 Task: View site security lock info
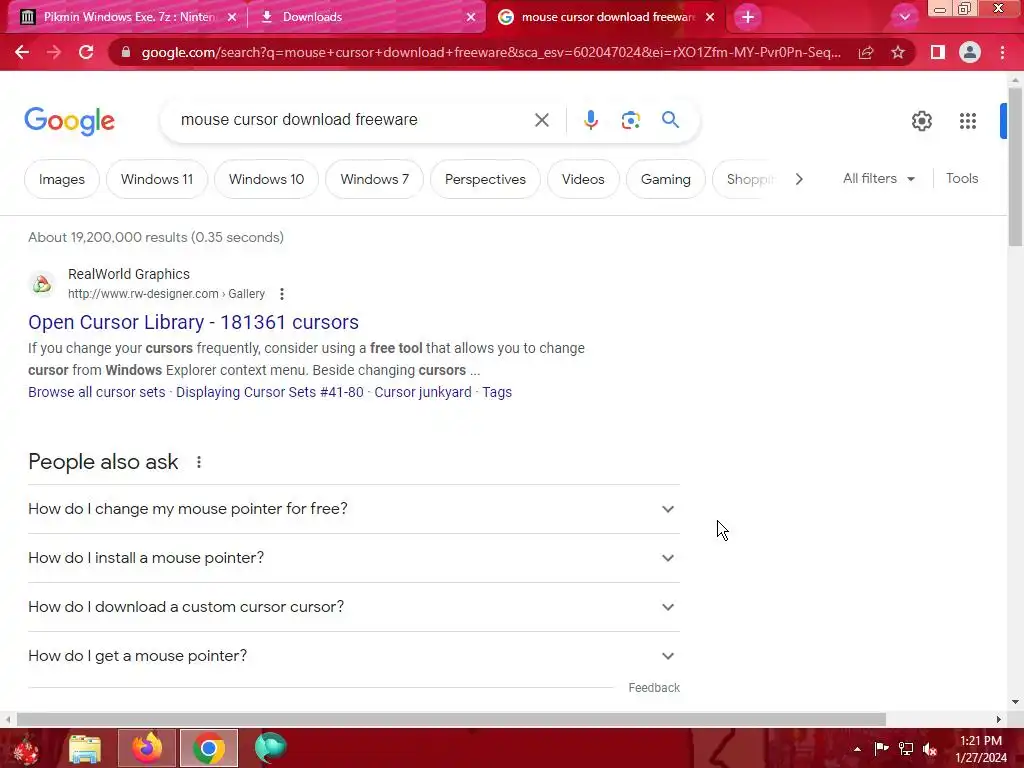(126, 52)
